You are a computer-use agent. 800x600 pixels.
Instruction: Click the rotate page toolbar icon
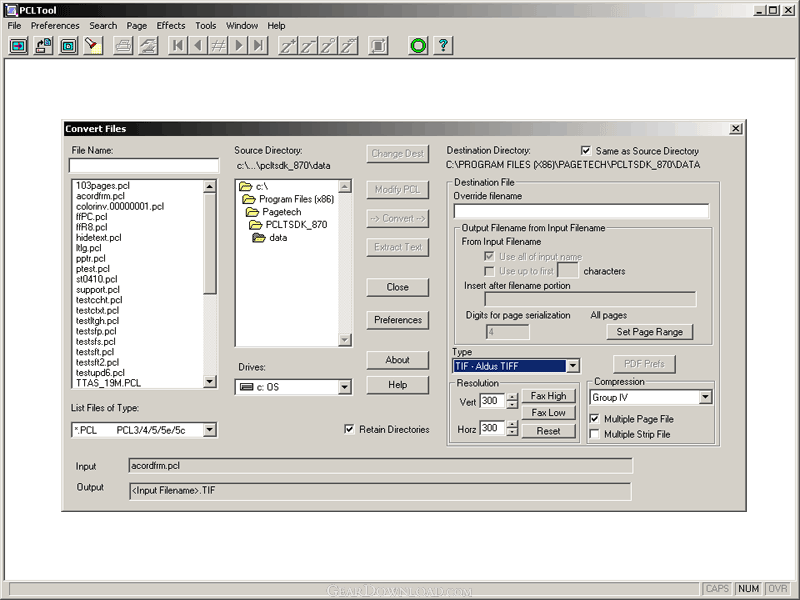coord(378,46)
